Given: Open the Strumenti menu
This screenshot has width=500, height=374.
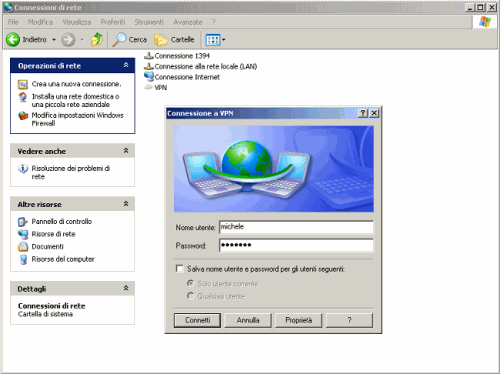Looking at the screenshot, I should point(149,22).
